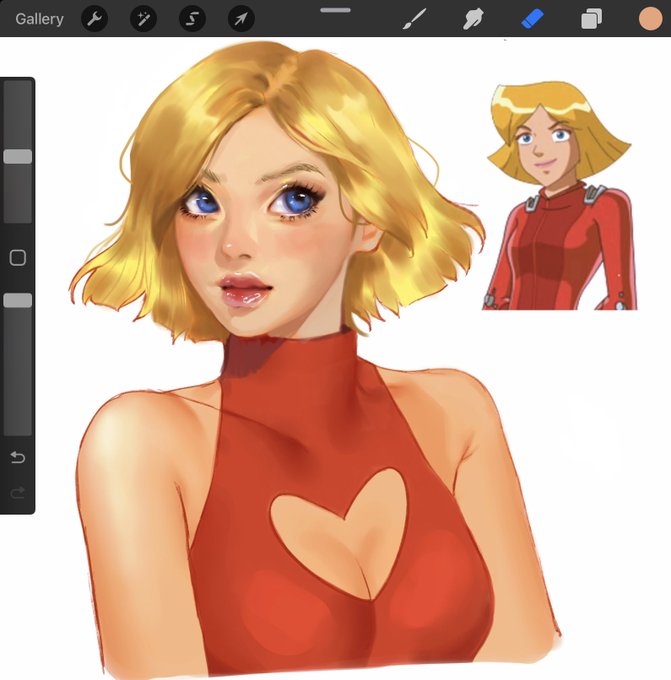Activate the Selection tool

(193, 19)
